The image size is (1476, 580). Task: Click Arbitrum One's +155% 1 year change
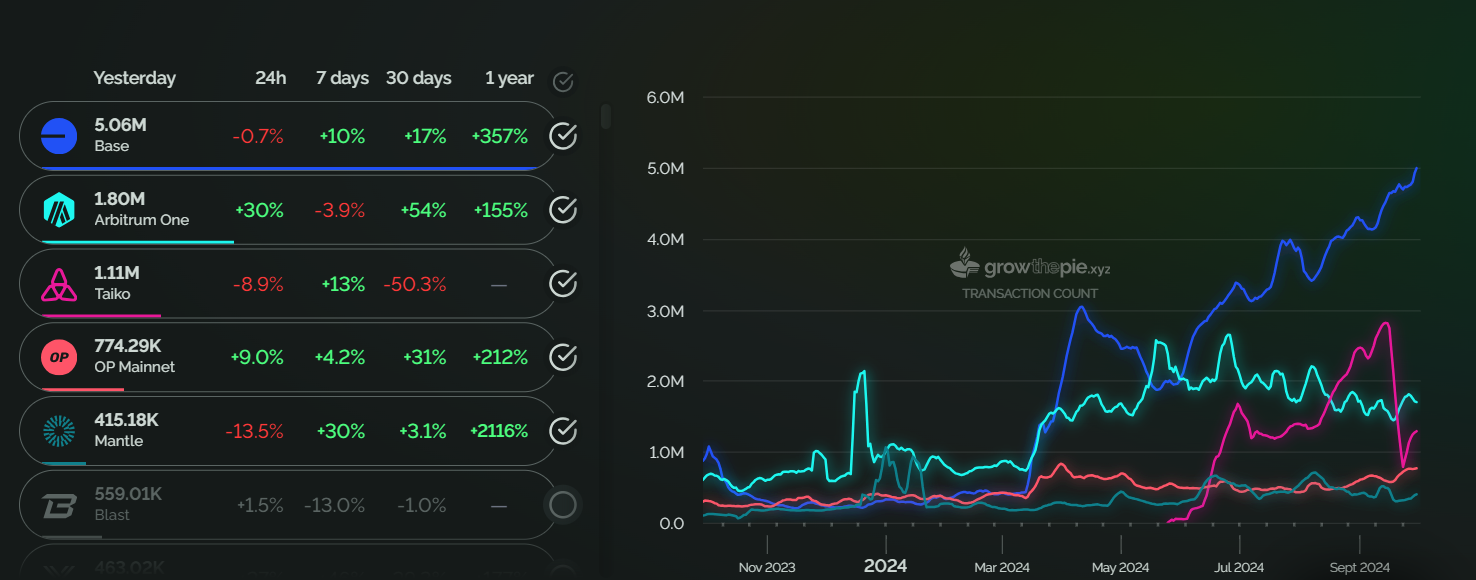tap(499, 210)
